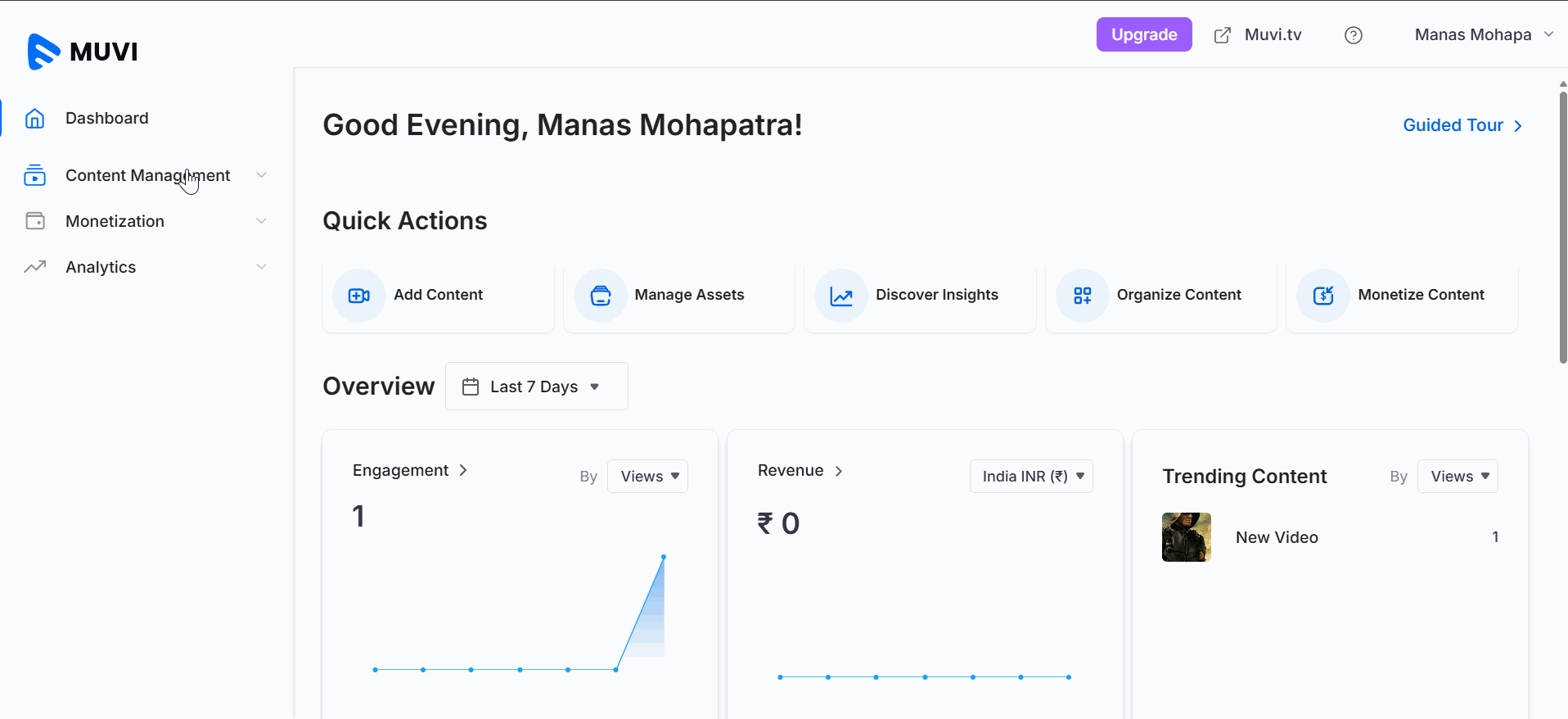Open Manas Mohapa account menu
The image size is (1568, 719).
[1483, 35]
